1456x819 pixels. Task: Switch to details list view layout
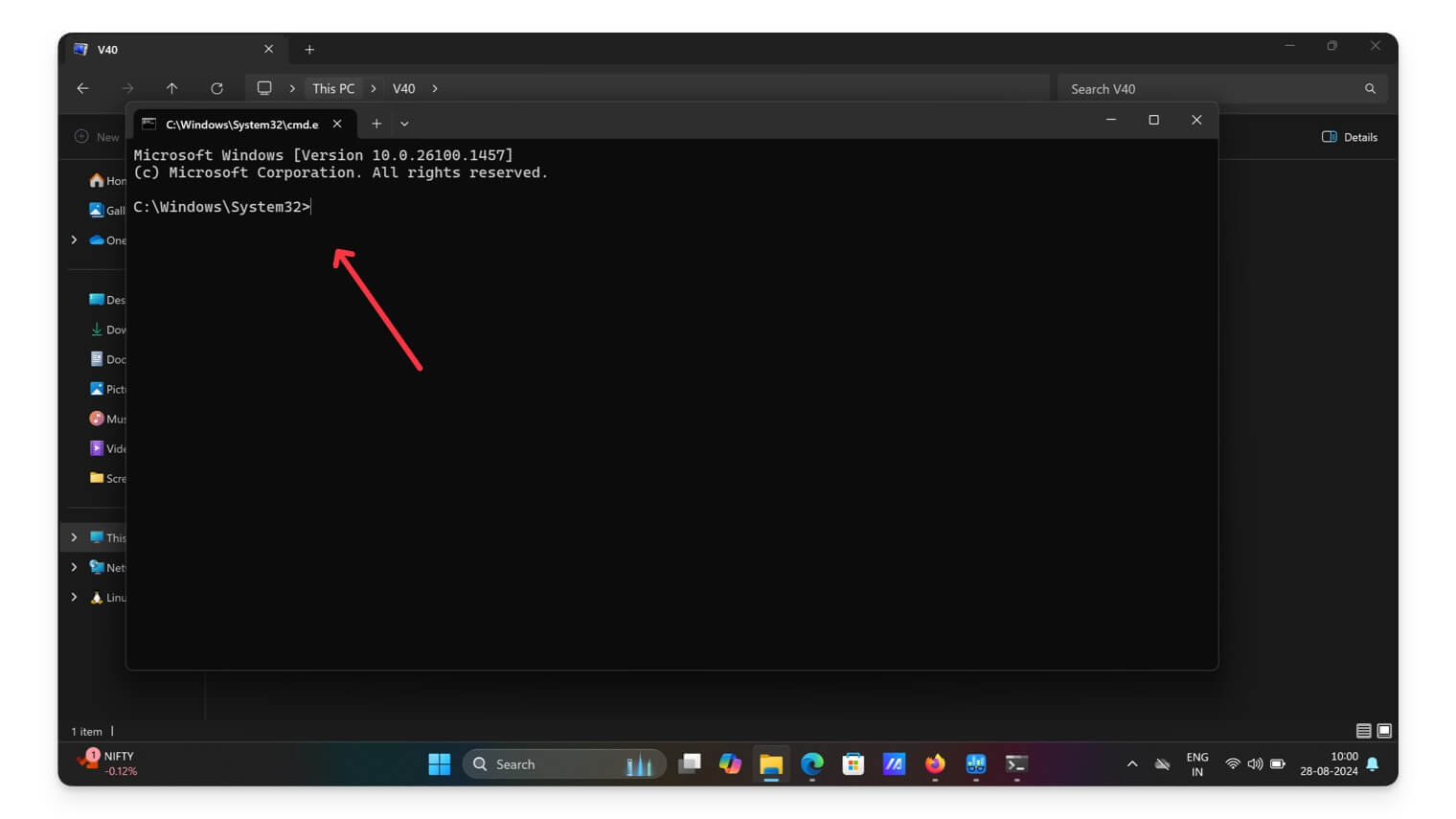pos(1363,731)
